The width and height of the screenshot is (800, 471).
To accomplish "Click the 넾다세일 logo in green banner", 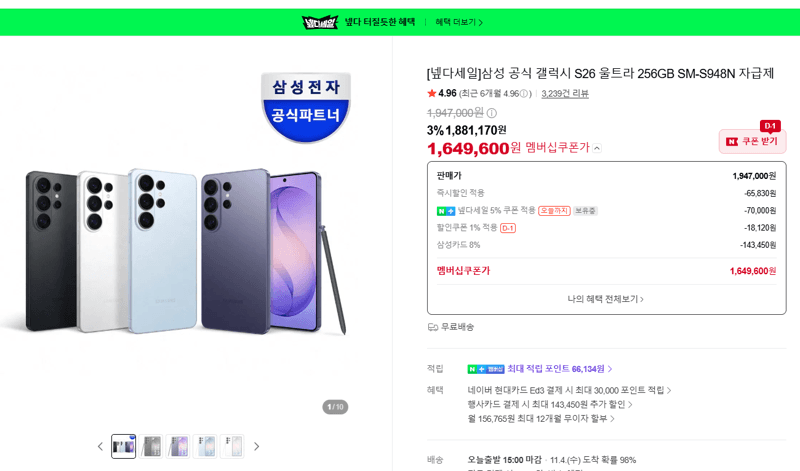I will click(x=320, y=22).
